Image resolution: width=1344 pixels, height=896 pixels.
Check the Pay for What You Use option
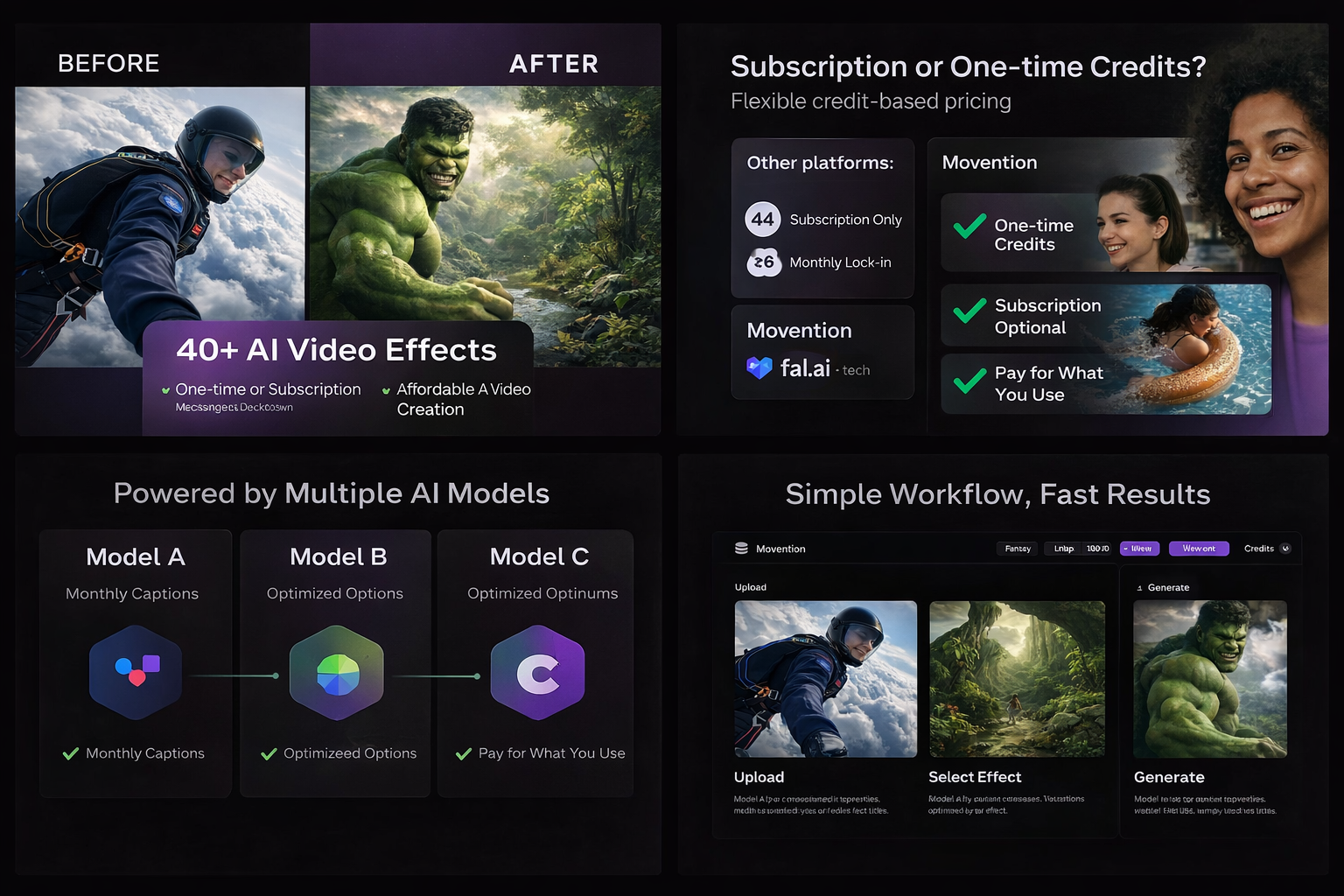click(x=968, y=382)
